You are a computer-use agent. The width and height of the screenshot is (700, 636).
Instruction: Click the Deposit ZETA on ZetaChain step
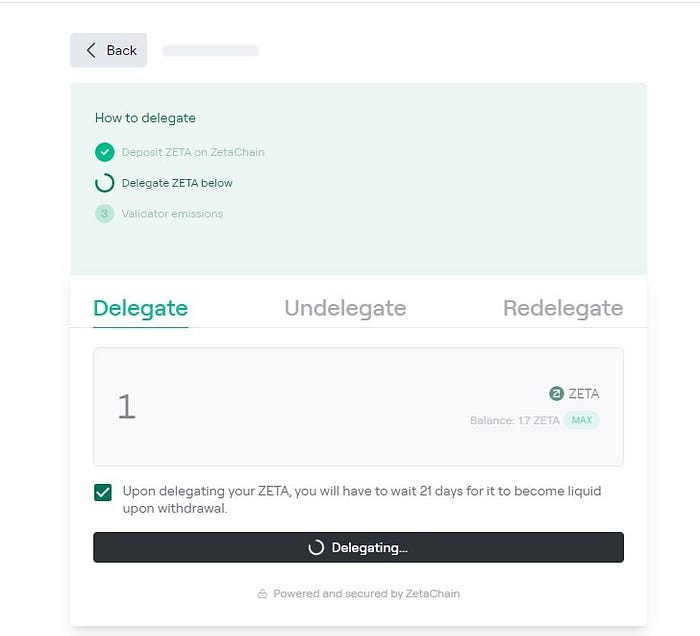tap(193, 152)
